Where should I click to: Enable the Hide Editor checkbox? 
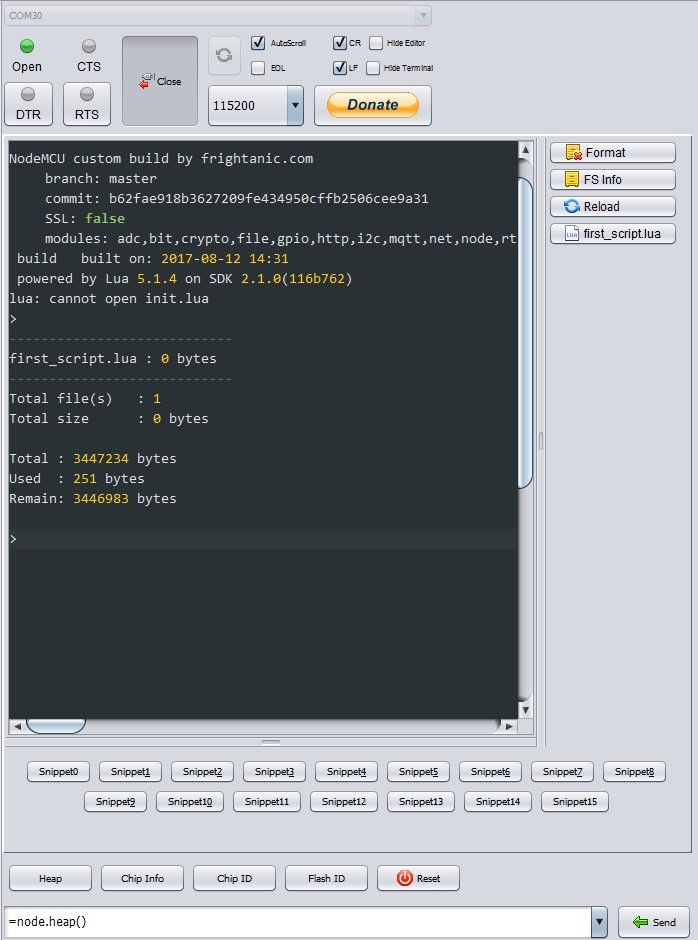[376, 44]
